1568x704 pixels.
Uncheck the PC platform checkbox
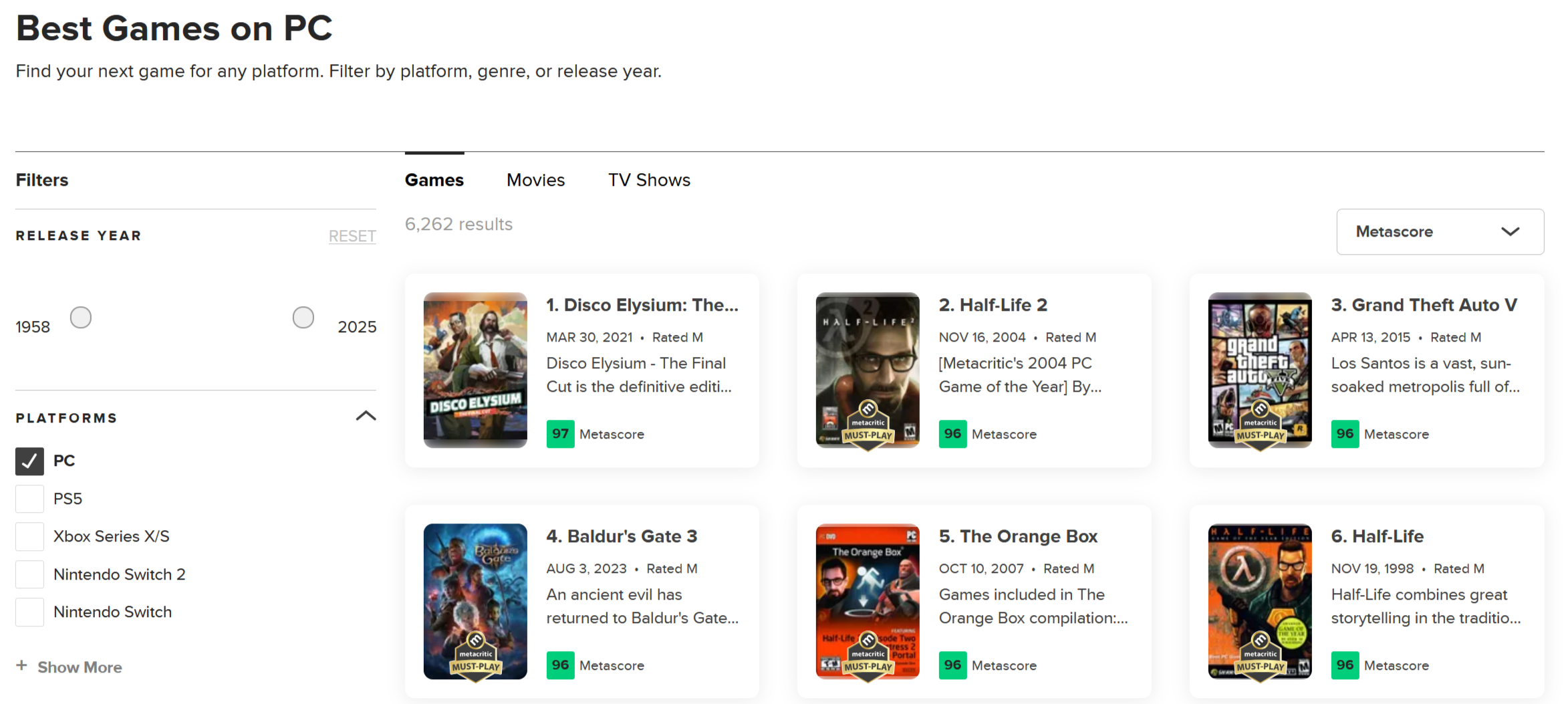(29, 461)
